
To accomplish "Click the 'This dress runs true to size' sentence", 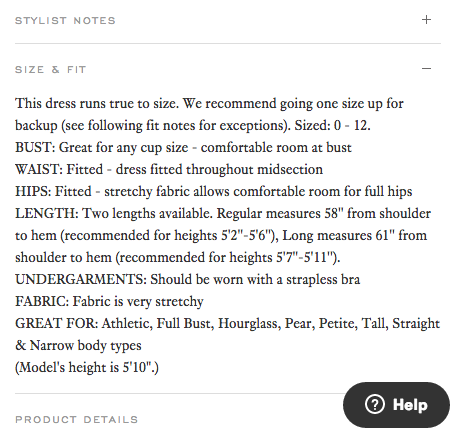I will 97,104.
